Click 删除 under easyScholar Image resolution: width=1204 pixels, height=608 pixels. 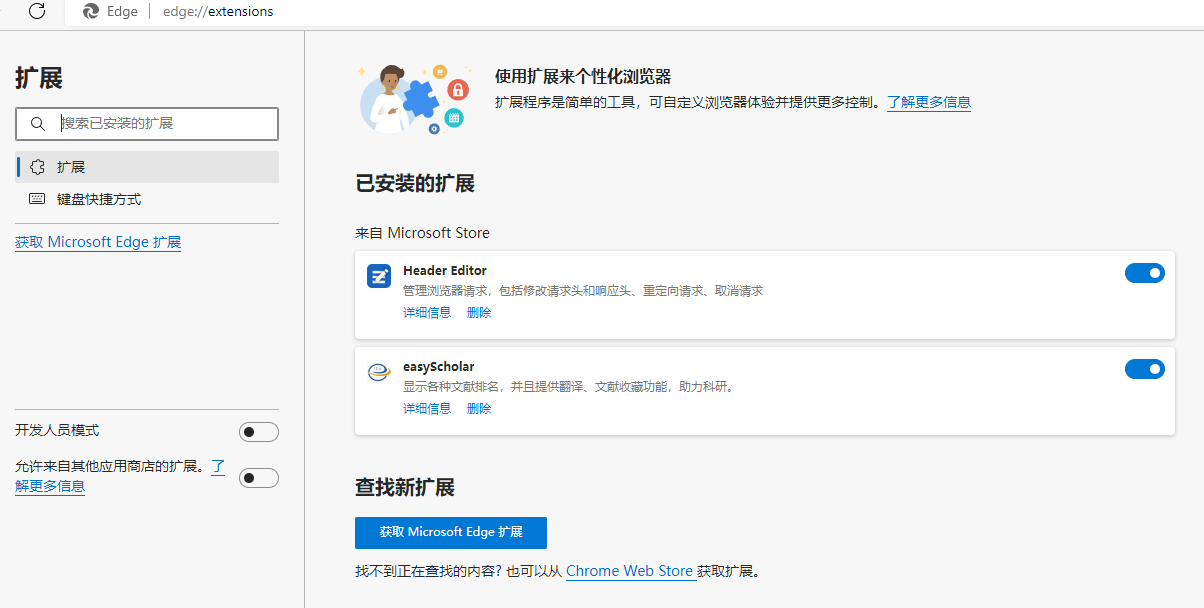tap(478, 407)
